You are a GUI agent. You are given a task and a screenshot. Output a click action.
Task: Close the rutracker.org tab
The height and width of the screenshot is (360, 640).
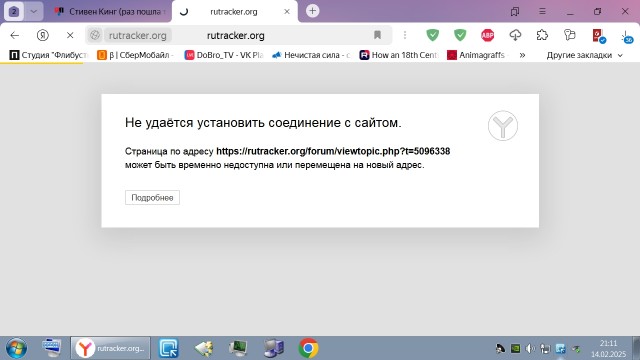[287, 11]
